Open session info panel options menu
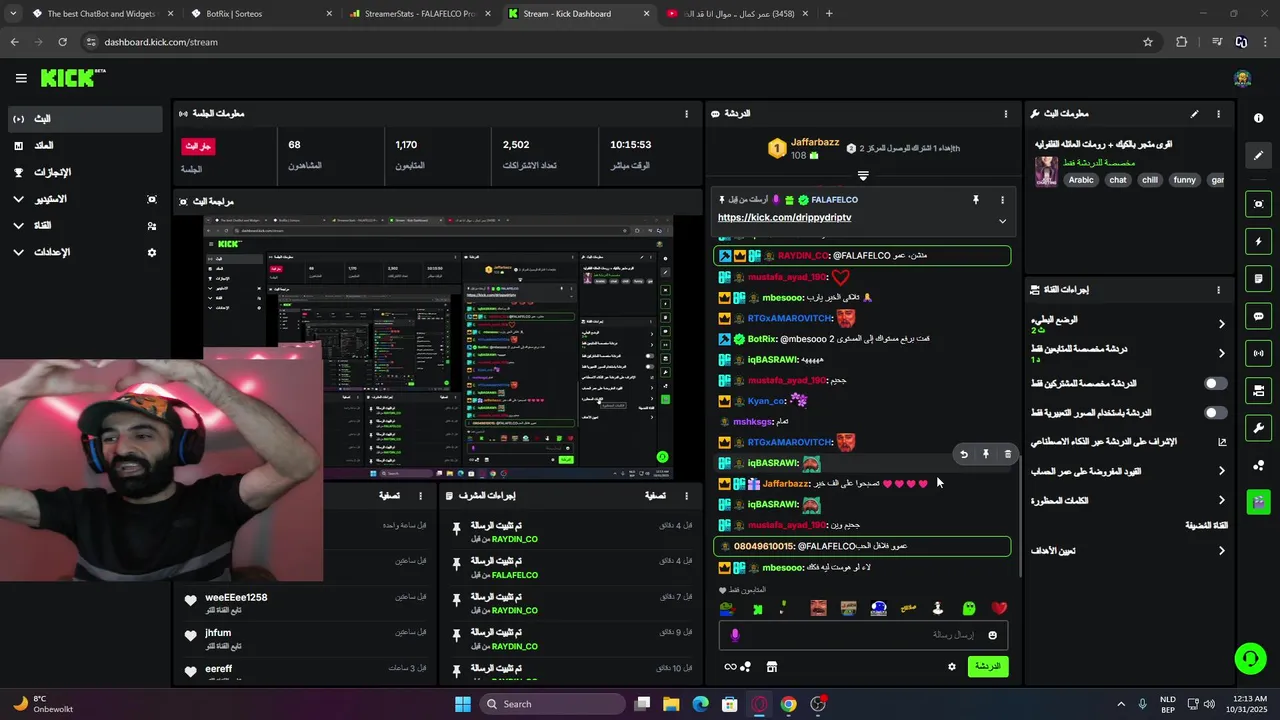 [x=686, y=114]
